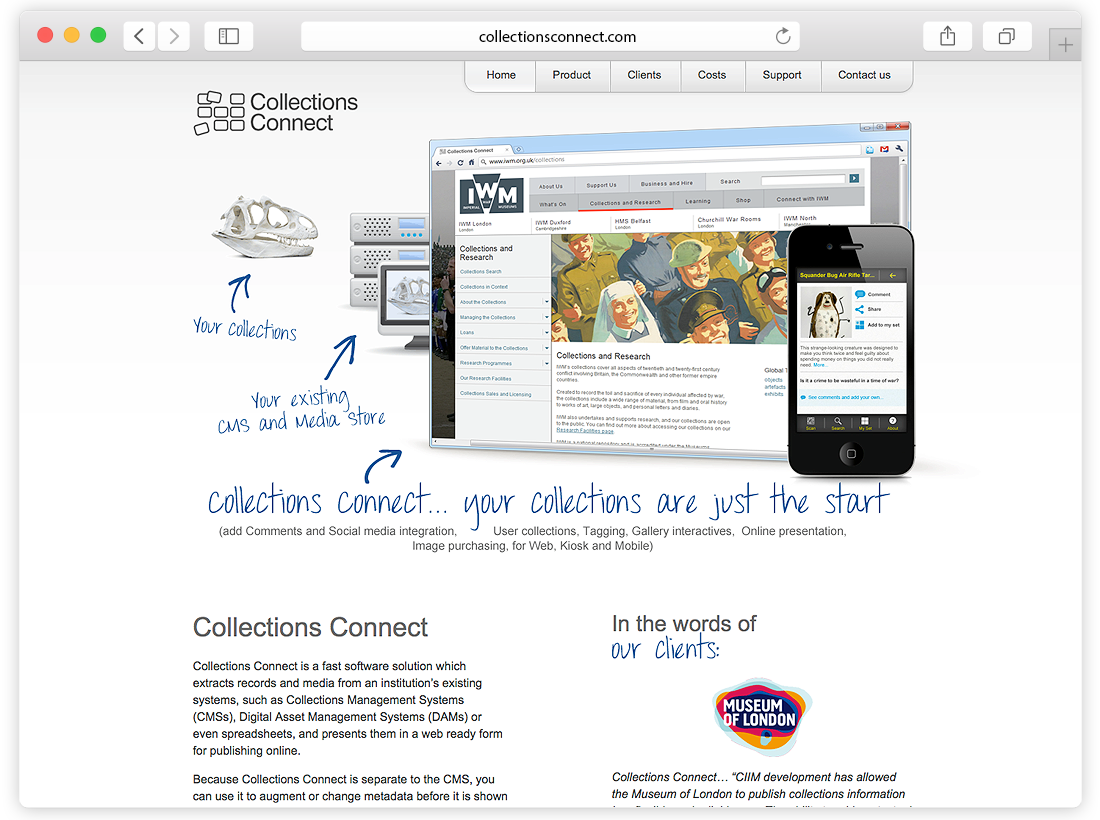The height and width of the screenshot is (820, 1100).
Task: Click the handwritten 'Your collections' label
Action: point(245,328)
